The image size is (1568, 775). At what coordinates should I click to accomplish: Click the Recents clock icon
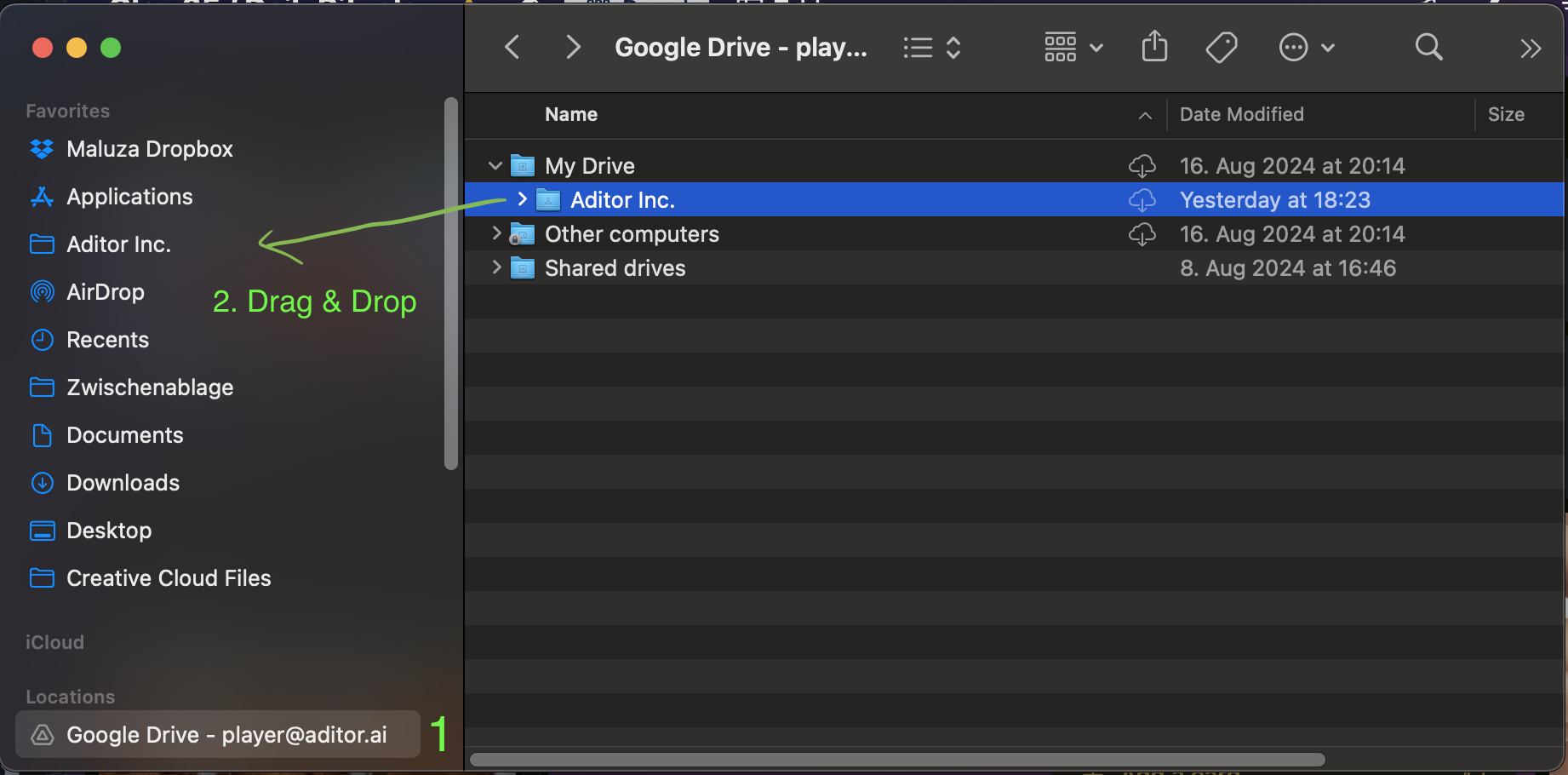[x=42, y=340]
